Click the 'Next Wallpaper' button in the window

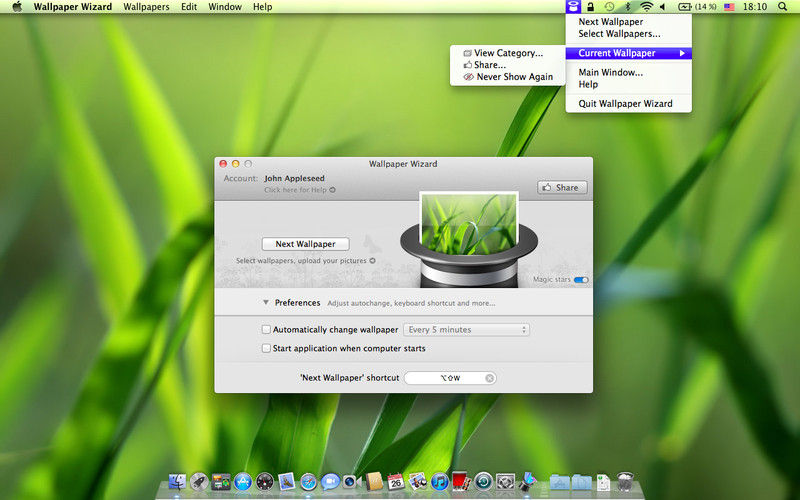(306, 244)
